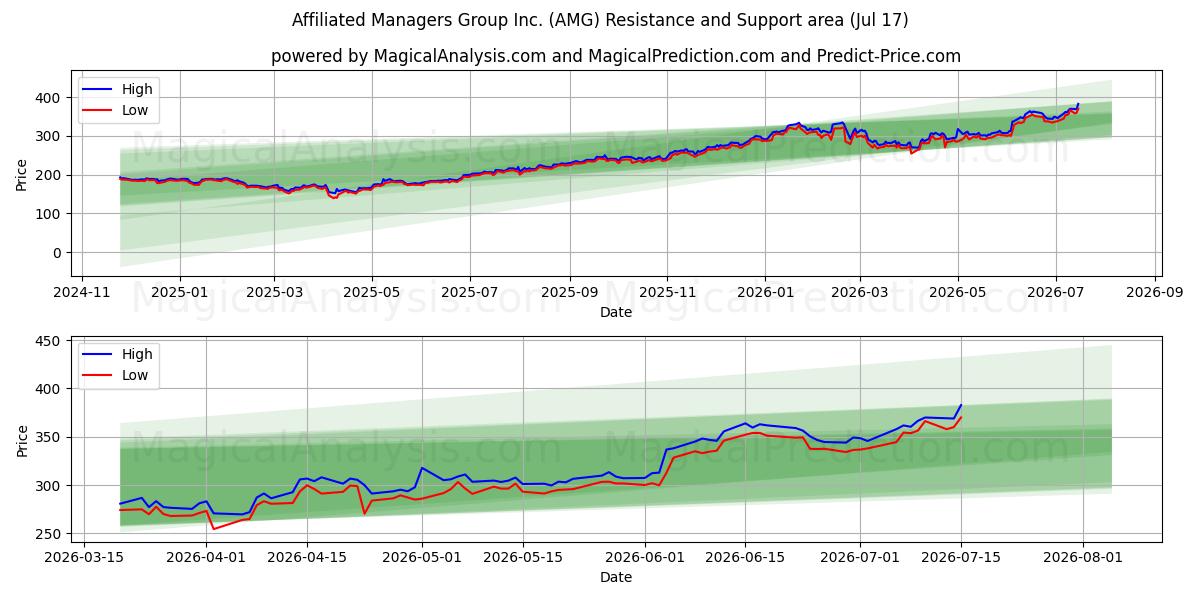Click the '0' y-axis tick on top chart
Screen dimensions: 1200x600
point(58,253)
